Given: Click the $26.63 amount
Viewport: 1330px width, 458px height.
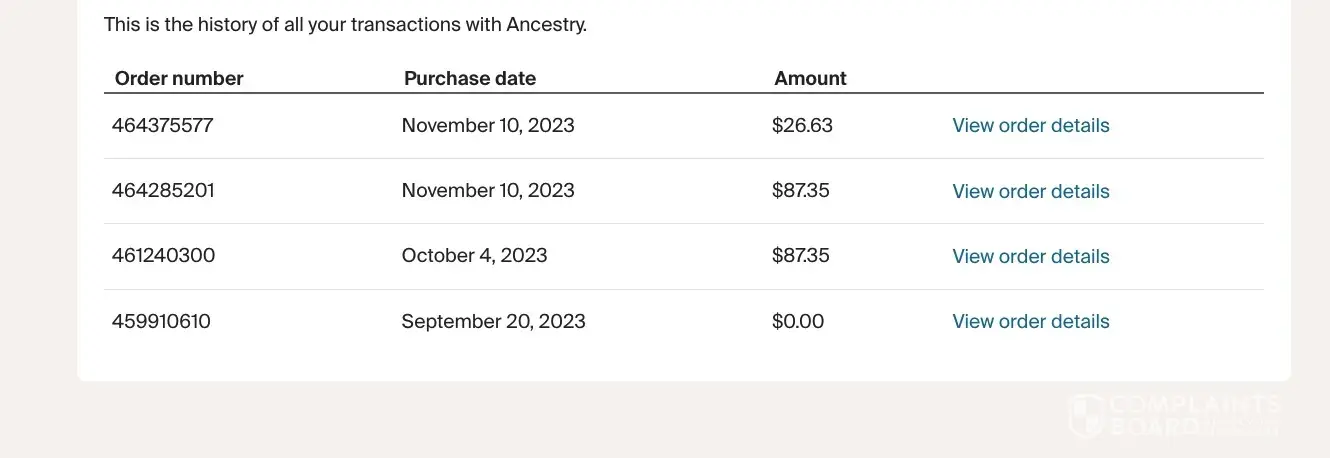Looking at the screenshot, I should point(802,126).
